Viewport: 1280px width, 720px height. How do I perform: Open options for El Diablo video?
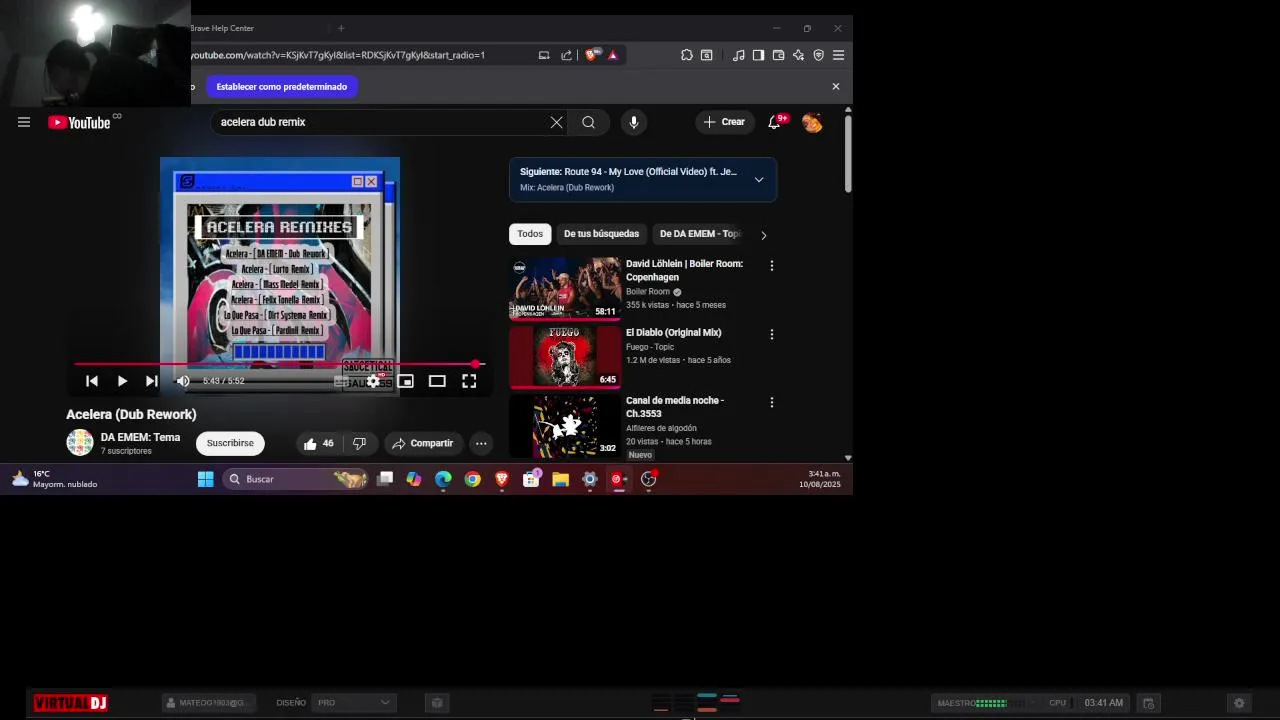(x=771, y=334)
